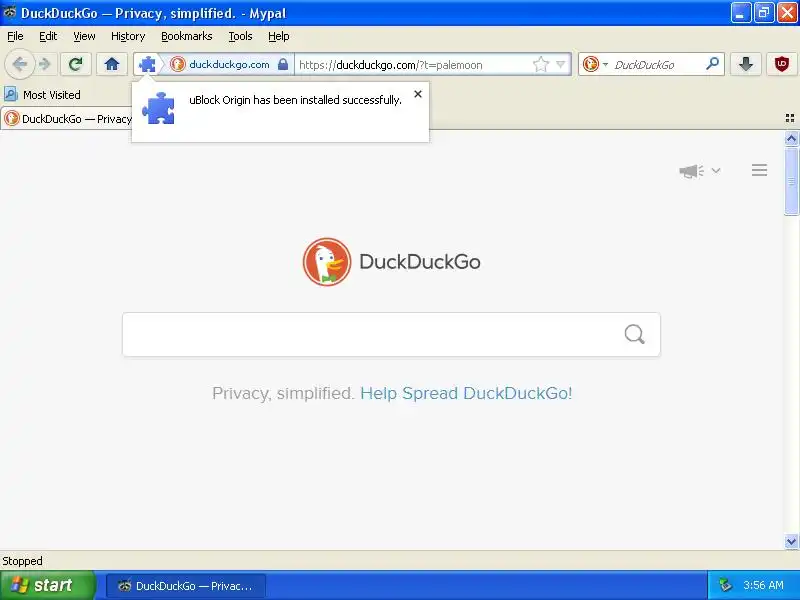This screenshot has height=600, width=800.
Task: Open the View menu
Action: pyautogui.click(x=84, y=36)
